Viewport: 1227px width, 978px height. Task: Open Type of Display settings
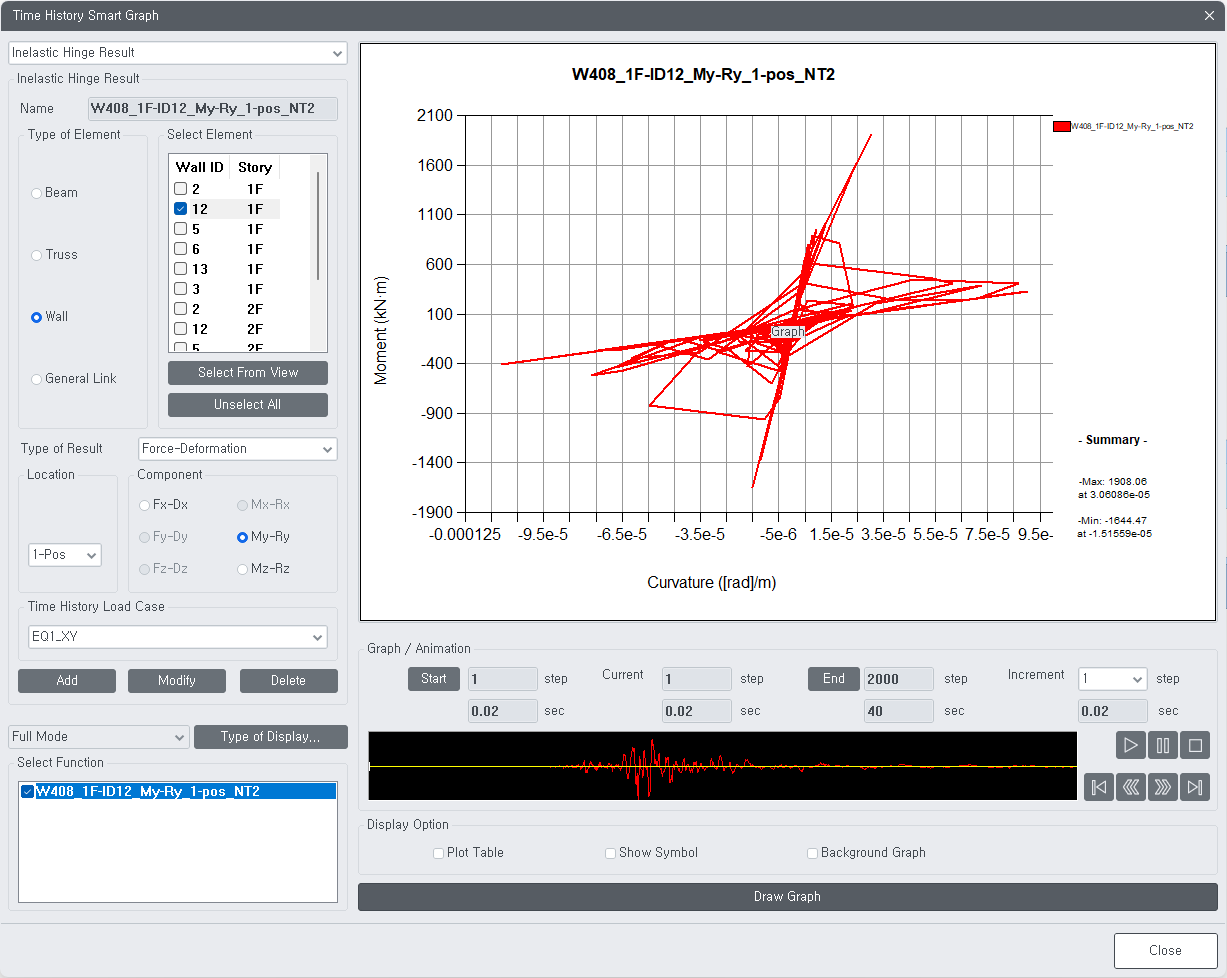point(271,737)
